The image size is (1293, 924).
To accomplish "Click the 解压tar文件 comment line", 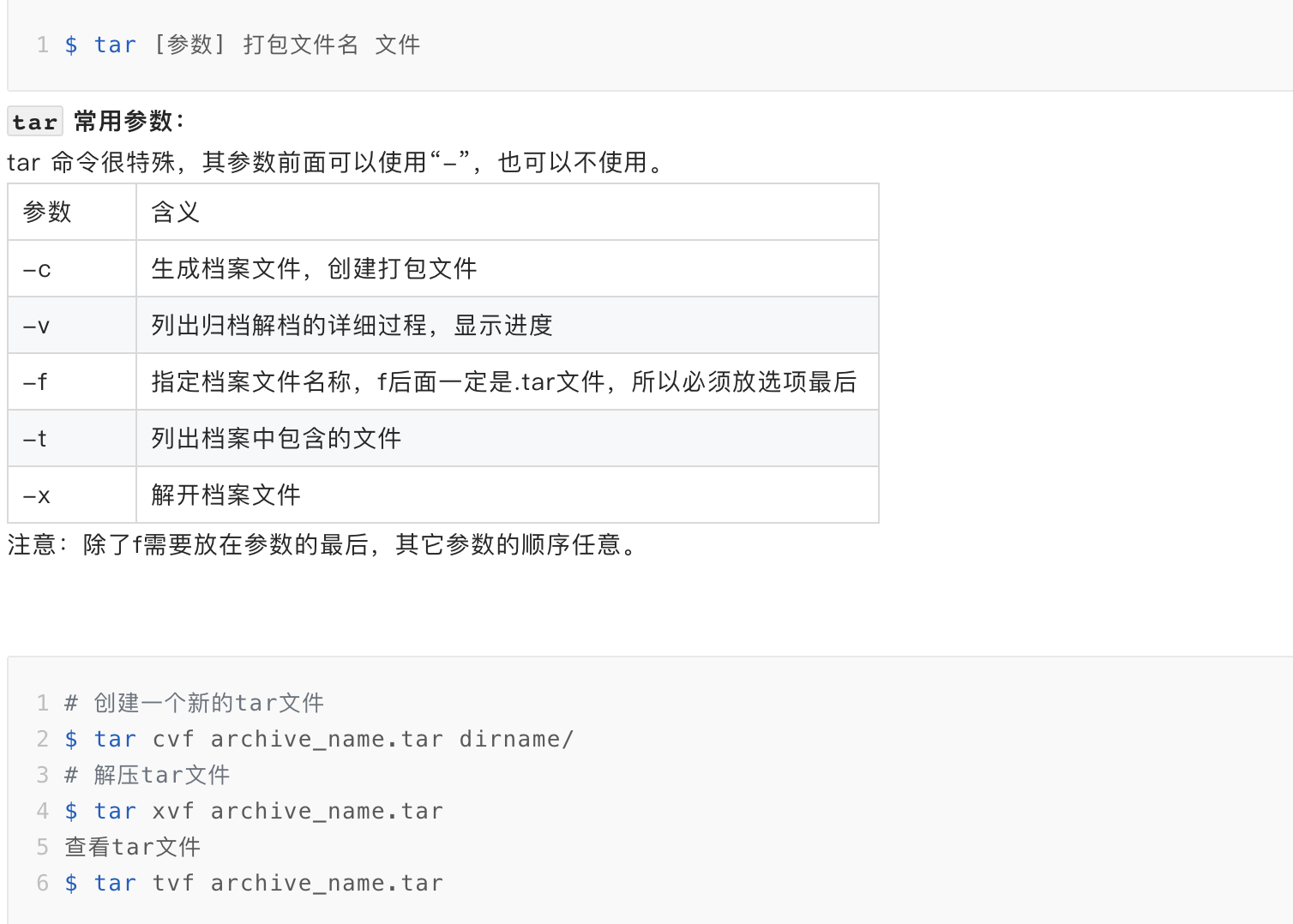I will coord(147,775).
